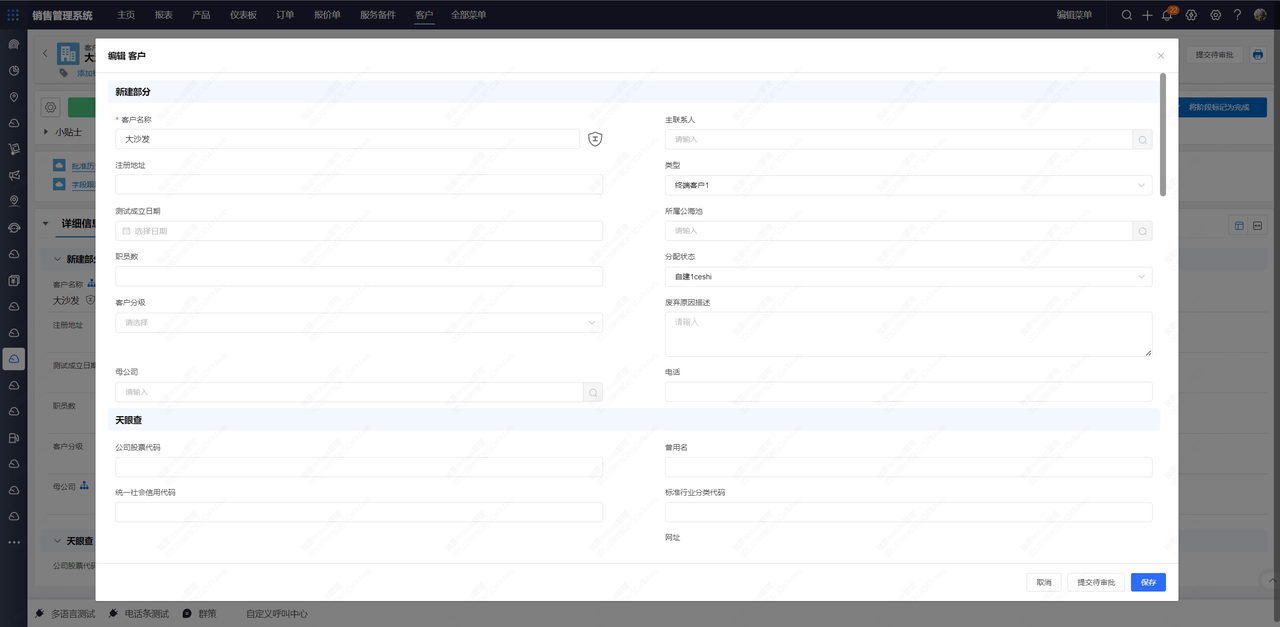1280x627 pixels.
Task: Click the 保存 button
Action: [x=1148, y=582]
